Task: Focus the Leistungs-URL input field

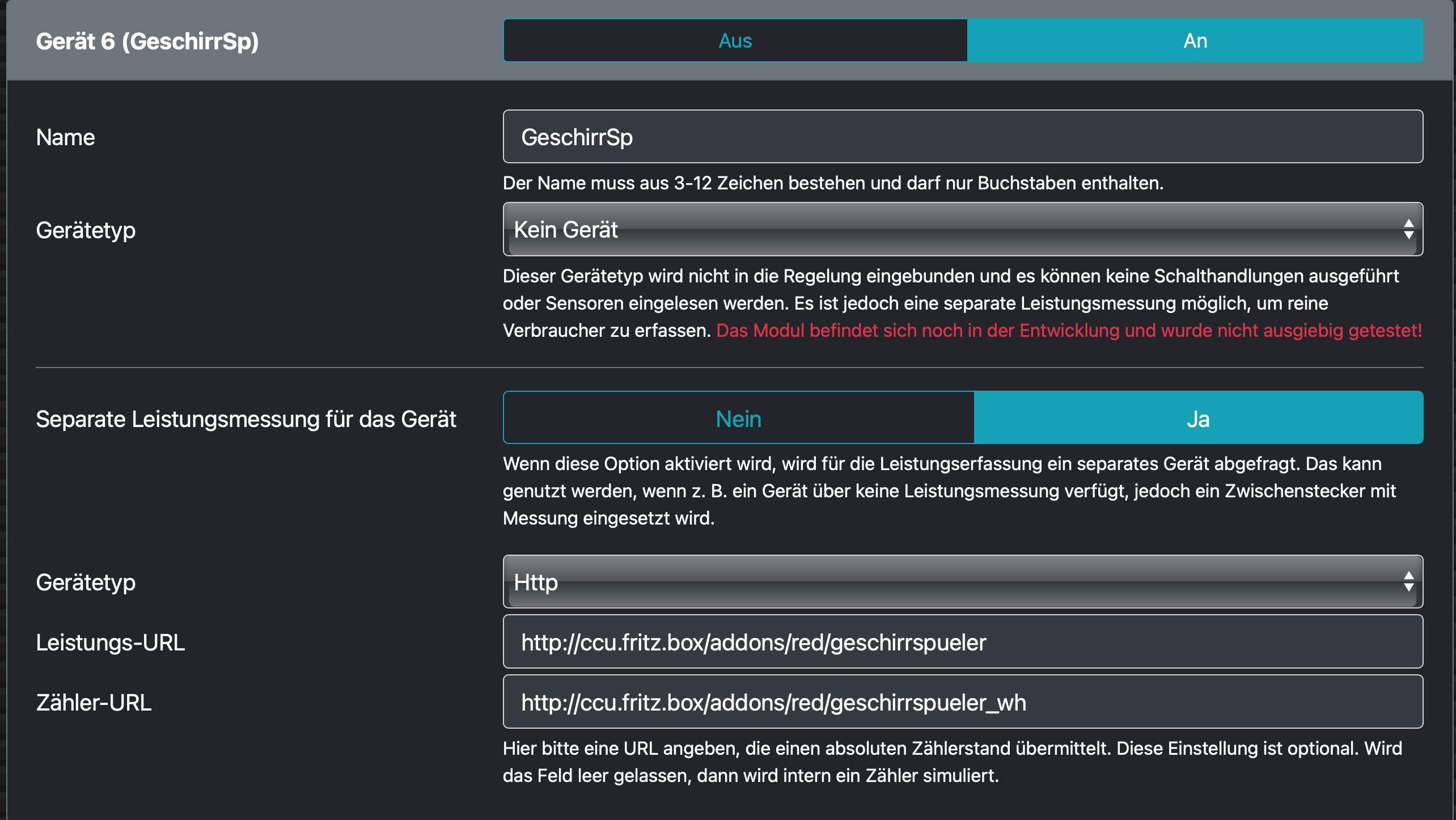Action: pos(962,643)
